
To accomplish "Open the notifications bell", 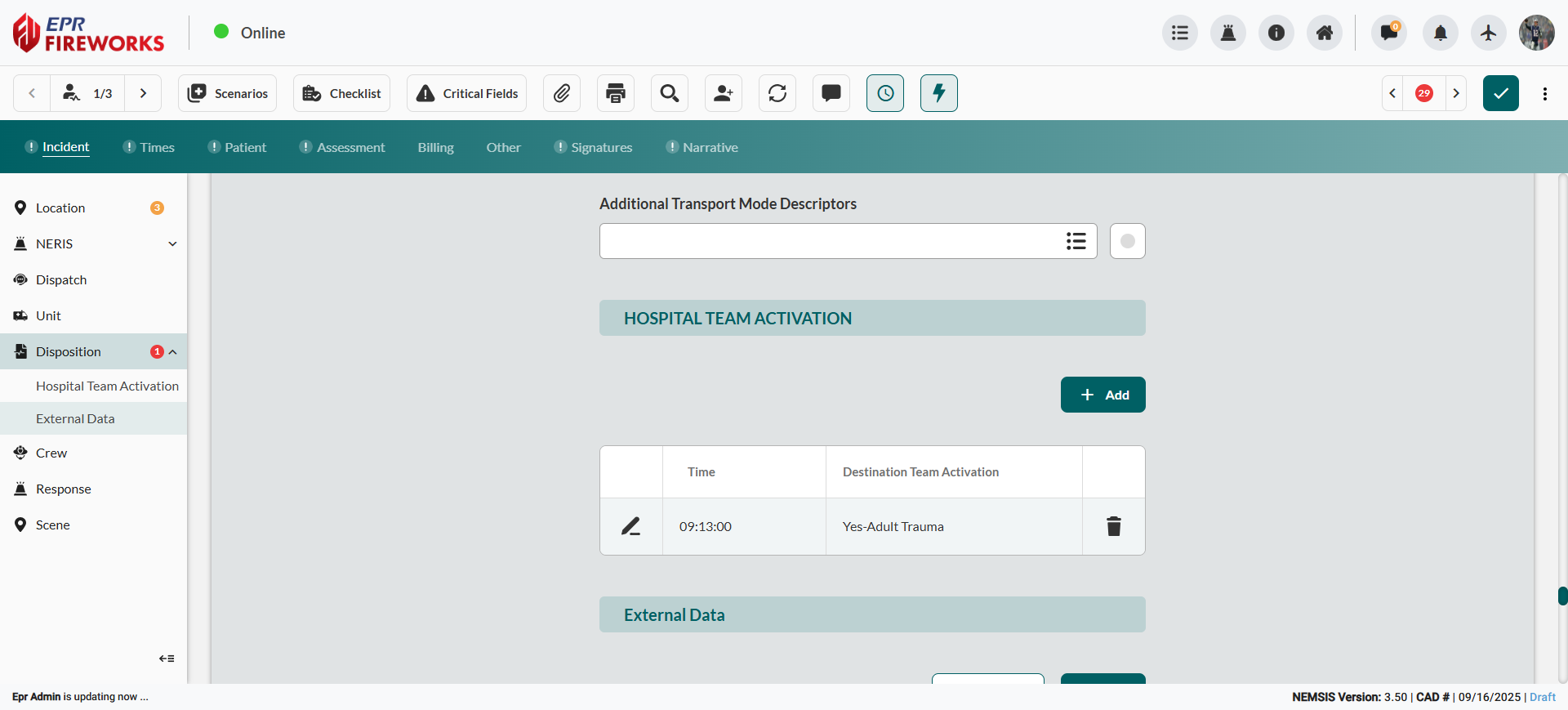I will [1440, 33].
